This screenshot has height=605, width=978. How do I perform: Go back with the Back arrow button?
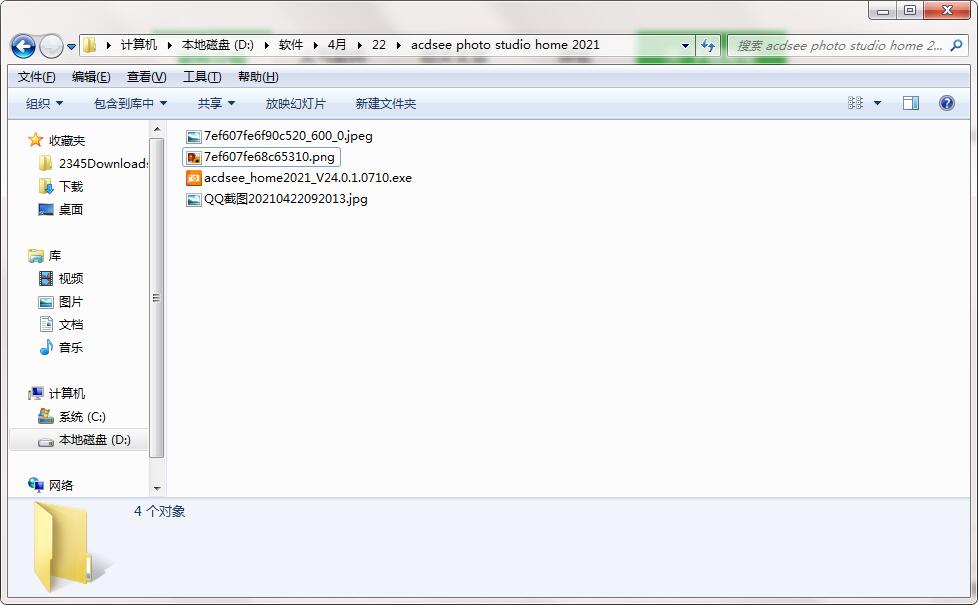coord(23,46)
